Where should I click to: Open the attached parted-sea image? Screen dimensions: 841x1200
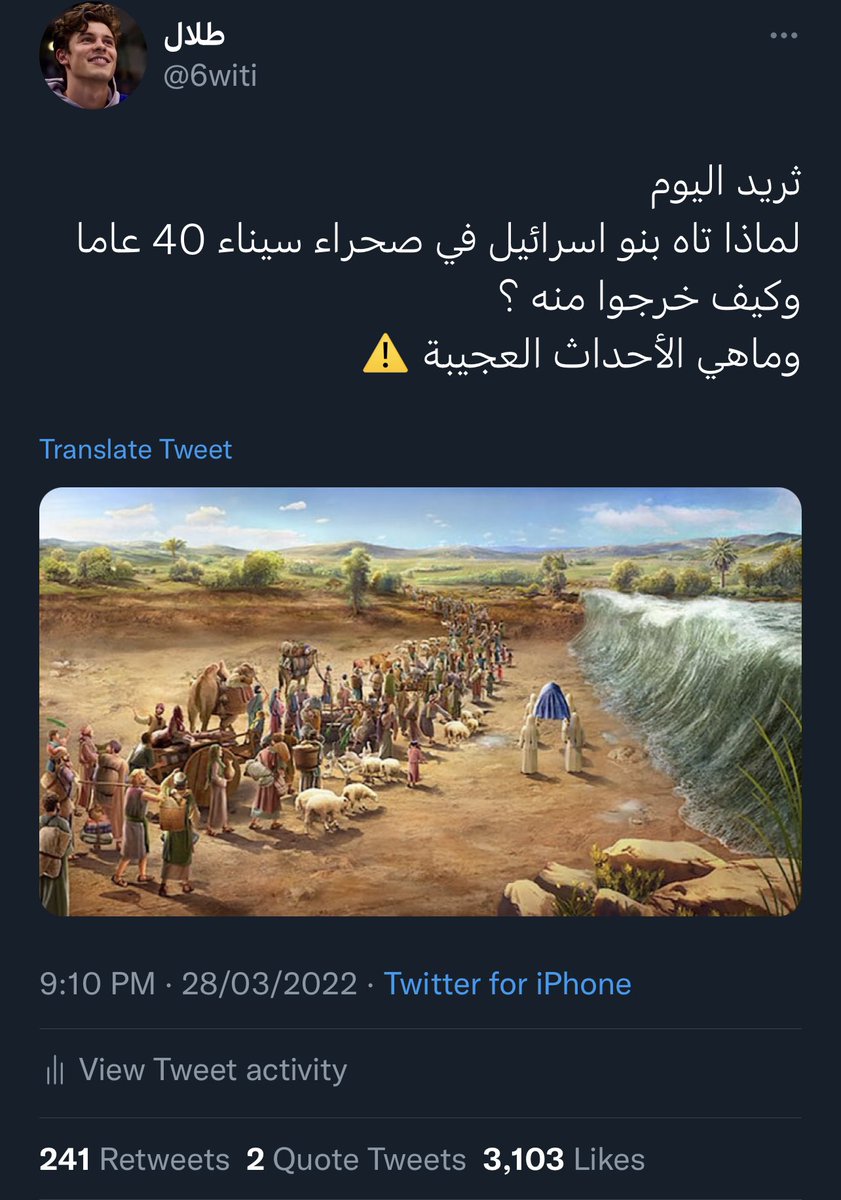click(x=420, y=702)
